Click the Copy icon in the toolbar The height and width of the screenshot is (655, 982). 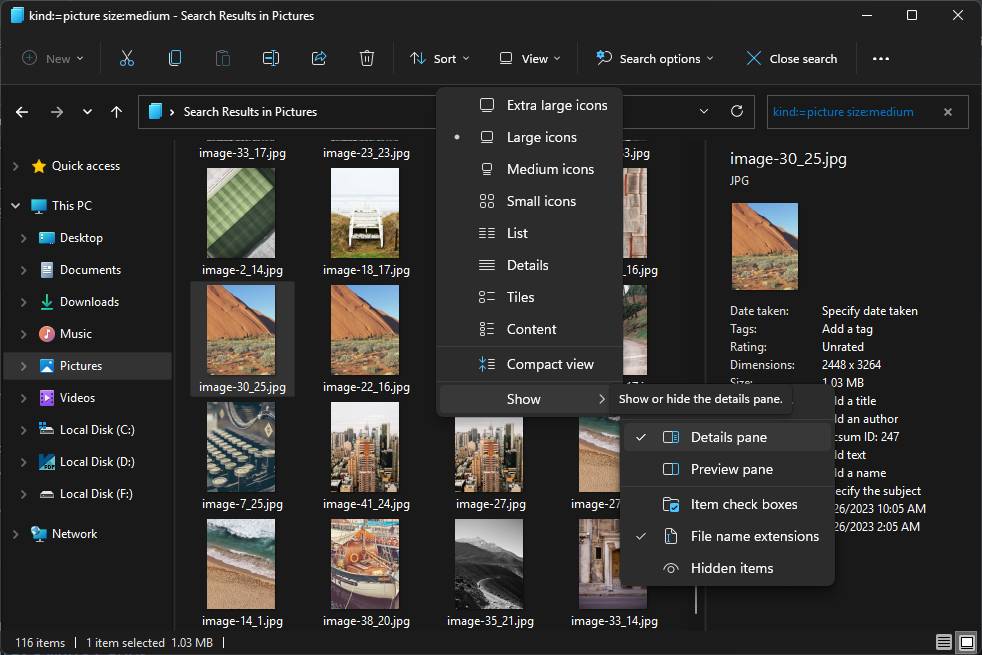pos(175,58)
